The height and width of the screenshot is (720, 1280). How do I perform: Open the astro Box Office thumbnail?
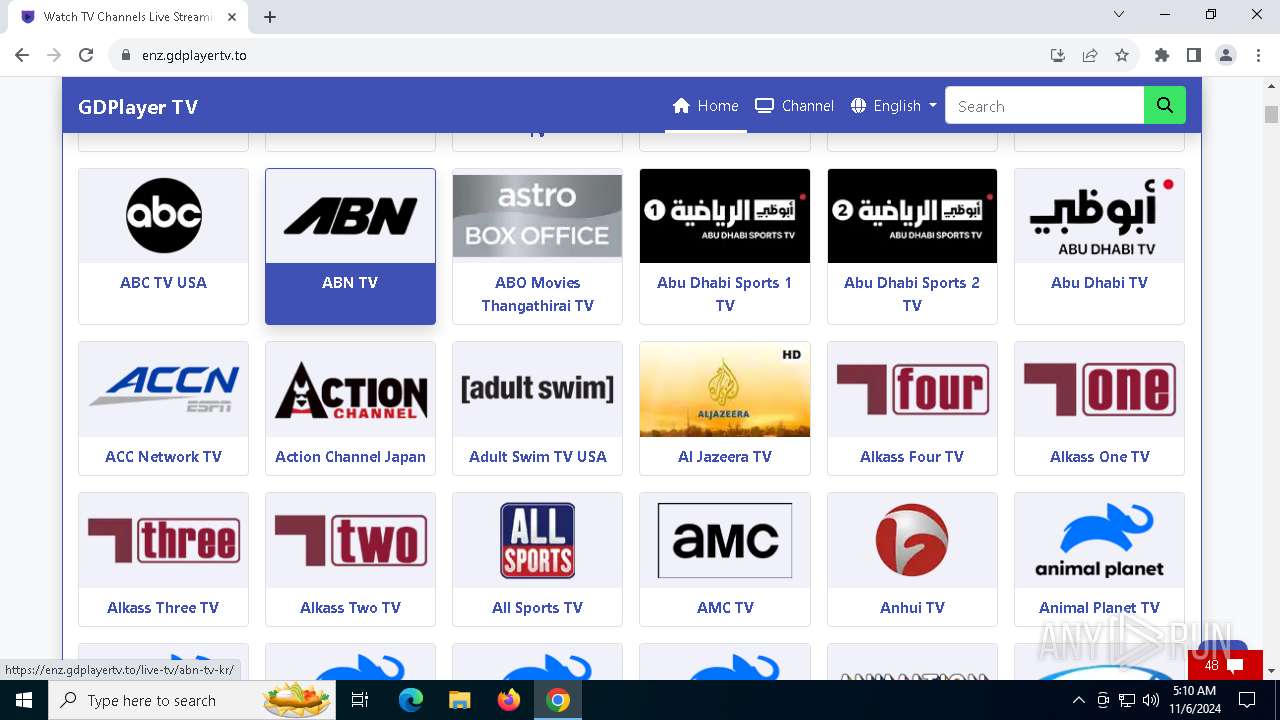(x=537, y=216)
